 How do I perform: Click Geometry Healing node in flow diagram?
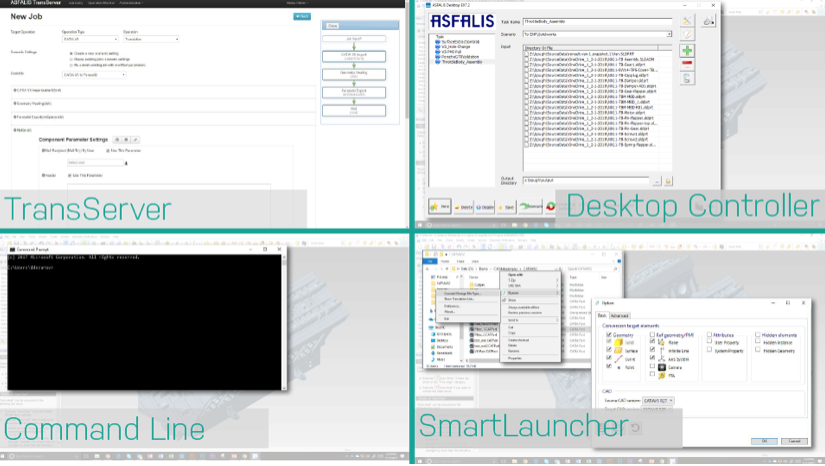click(x=354, y=74)
